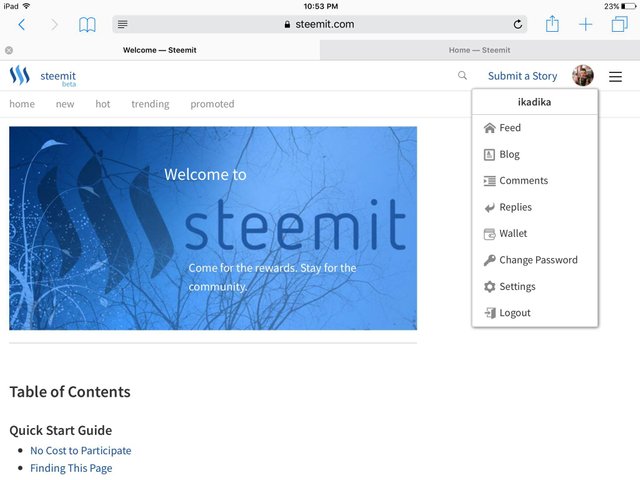Image resolution: width=640 pixels, height=480 pixels.
Task: Click the Replies arrow icon
Action: point(489,208)
